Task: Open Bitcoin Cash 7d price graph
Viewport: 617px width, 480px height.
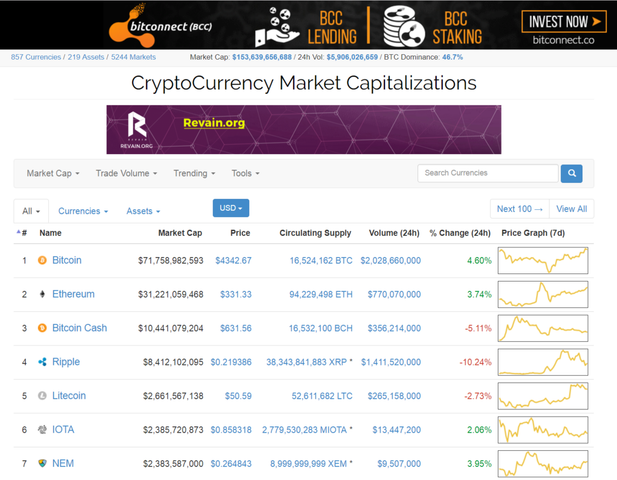Action: [x=543, y=328]
